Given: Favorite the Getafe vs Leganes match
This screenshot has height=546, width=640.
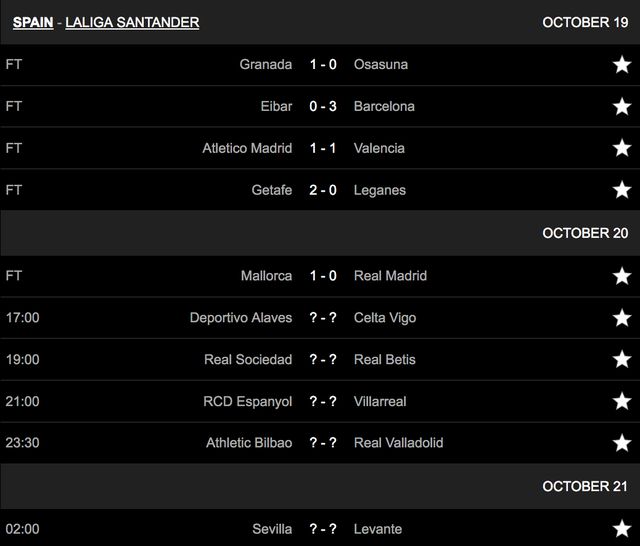Looking at the screenshot, I should pyautogui.click(x=622, y=190).
